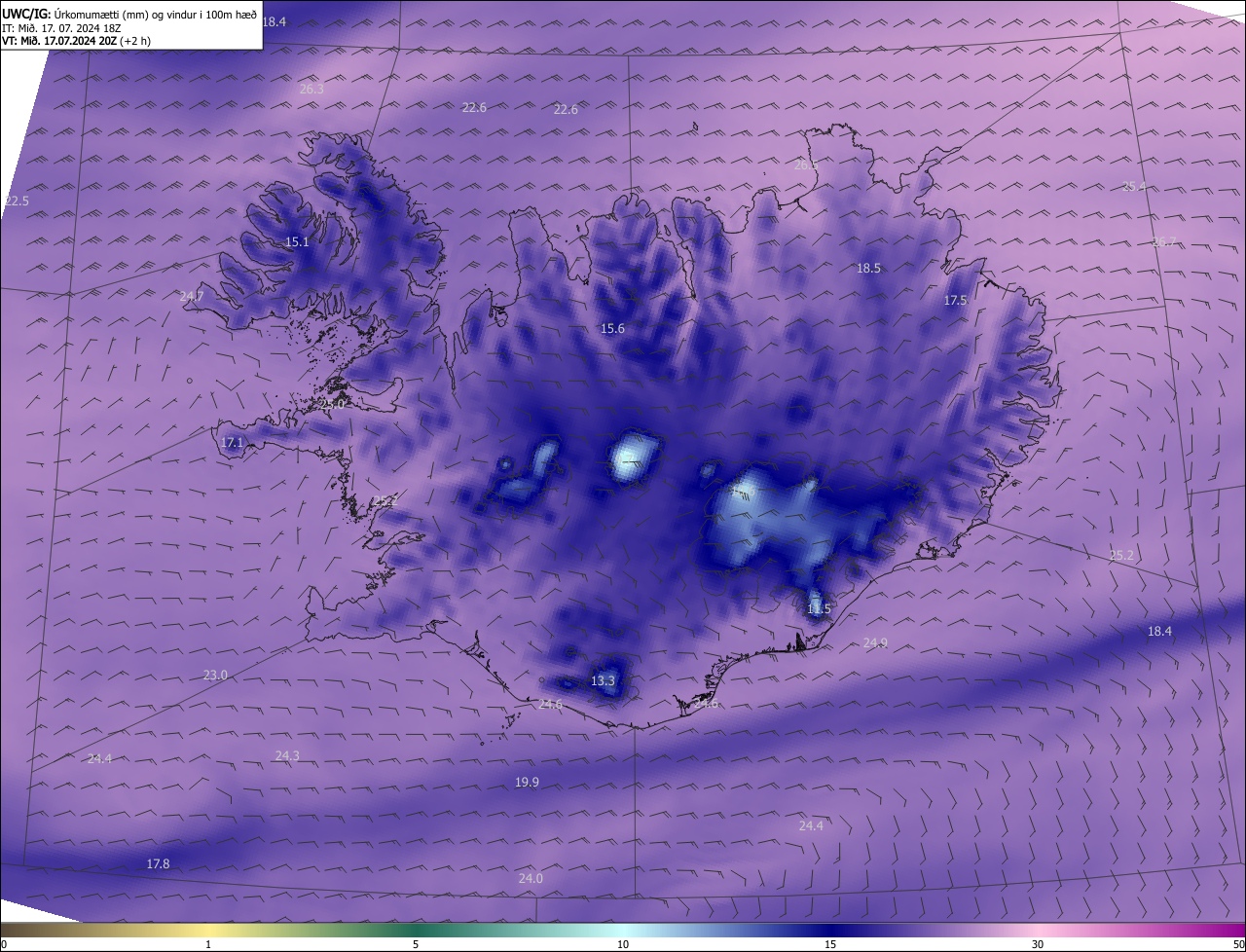Click the 26.7 value label

click(1164, 241)
